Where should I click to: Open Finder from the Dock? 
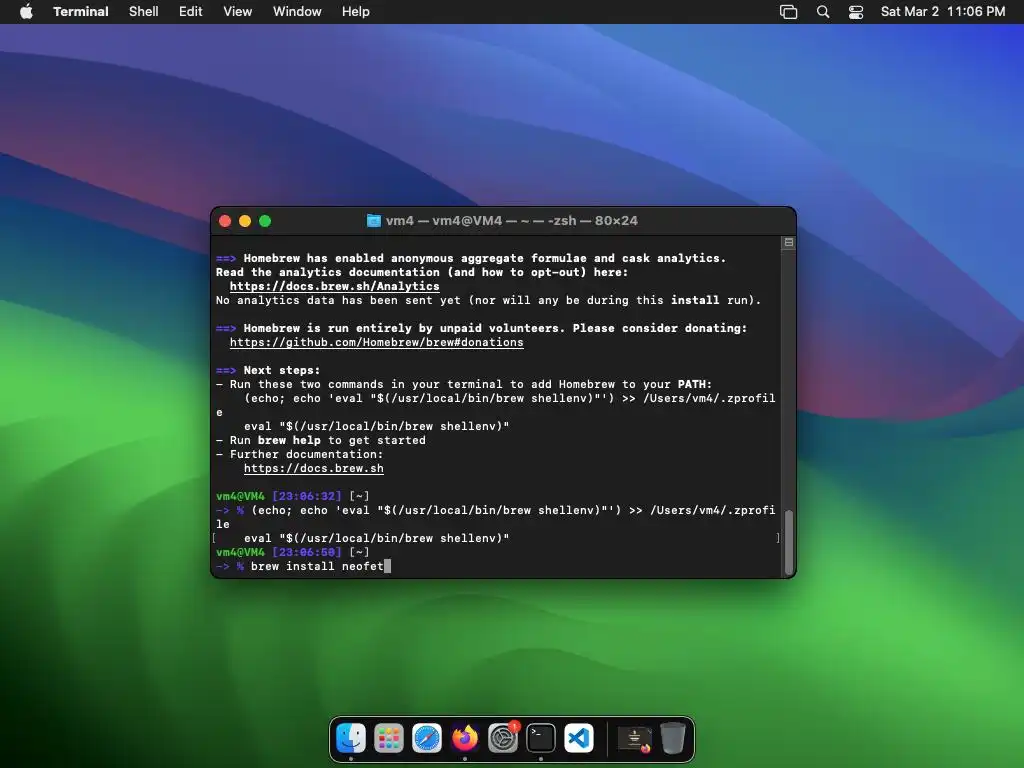351,739
